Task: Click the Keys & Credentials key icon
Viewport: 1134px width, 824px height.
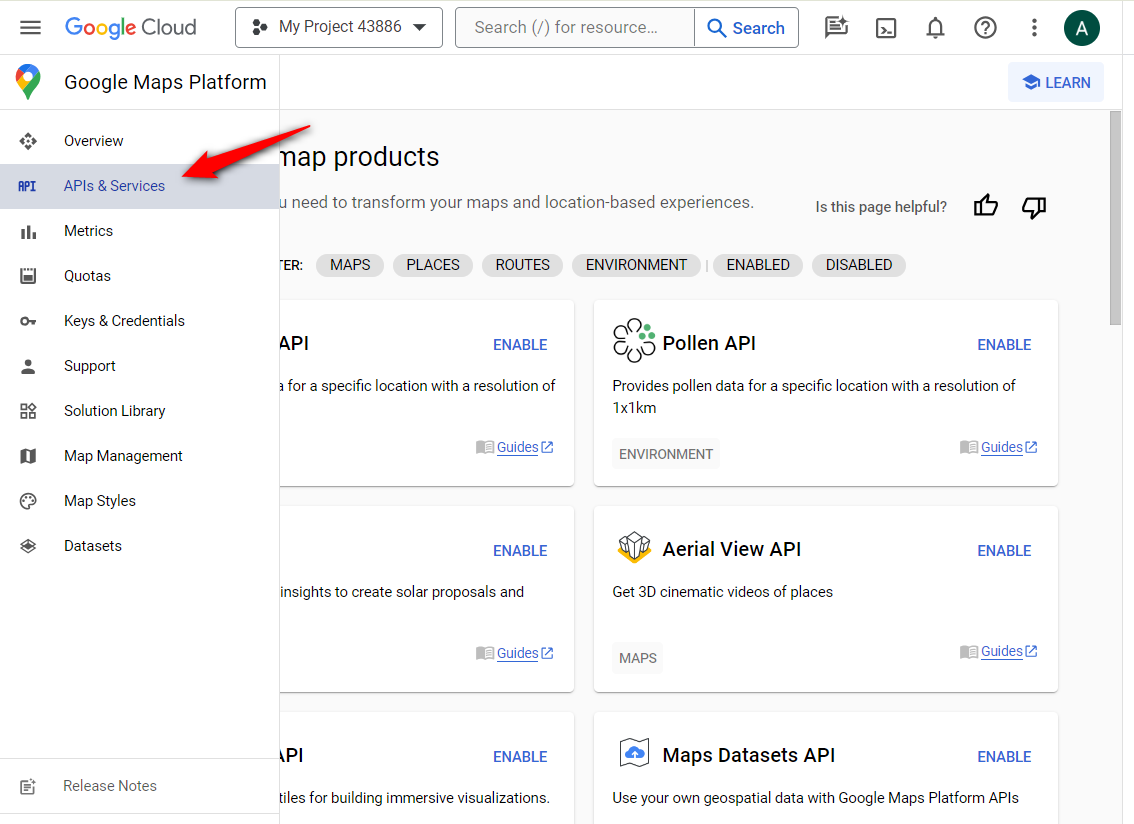Action: click(x=28, y=321)
